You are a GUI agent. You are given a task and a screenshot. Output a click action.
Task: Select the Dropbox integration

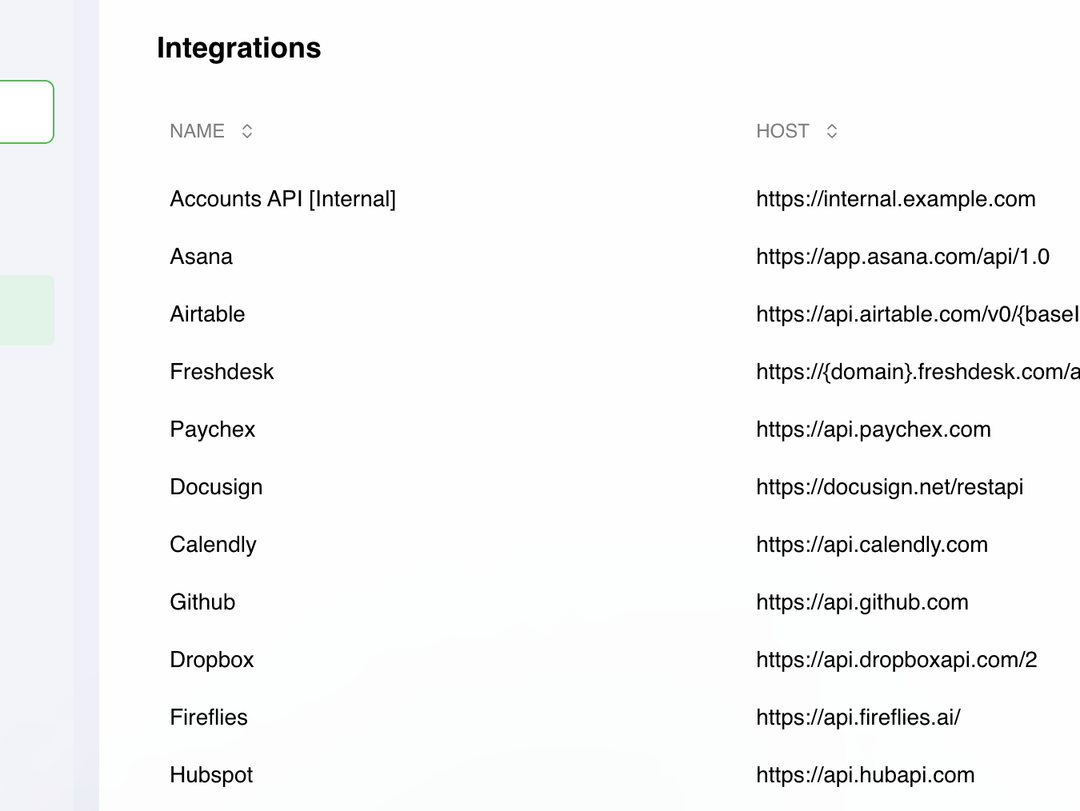(x=212, y=659)
